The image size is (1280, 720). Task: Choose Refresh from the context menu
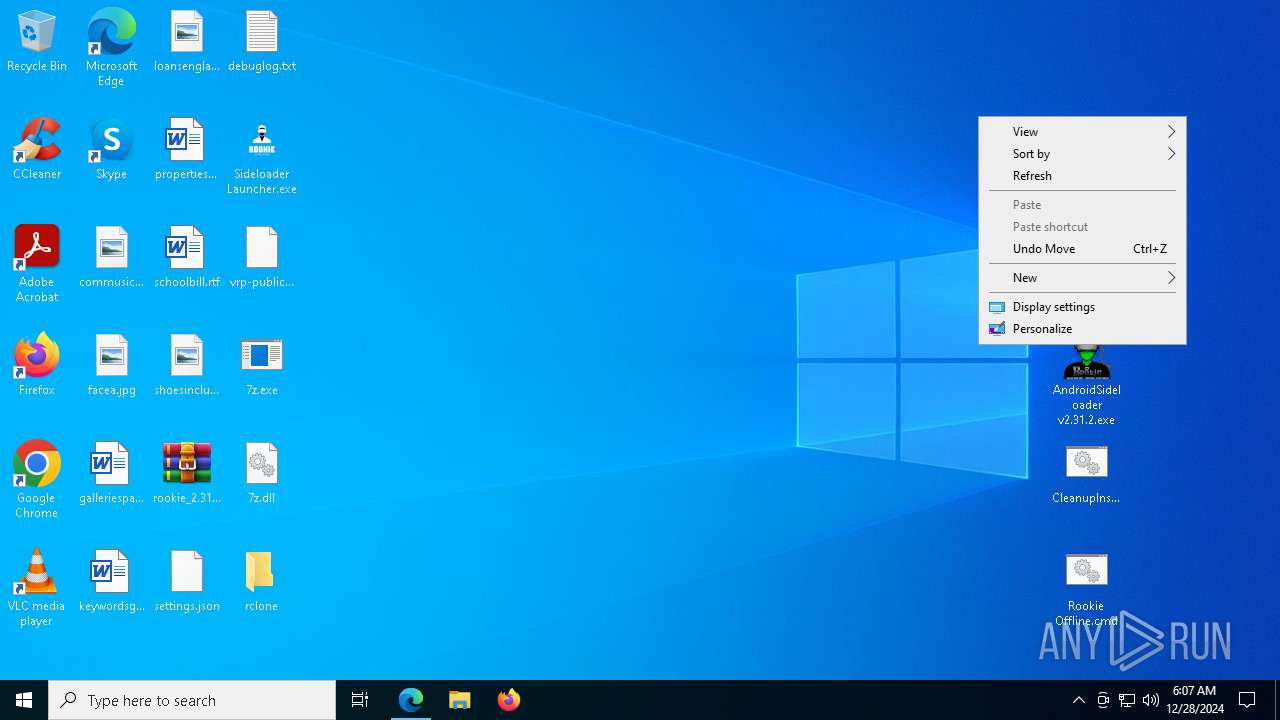(1082, 175)
